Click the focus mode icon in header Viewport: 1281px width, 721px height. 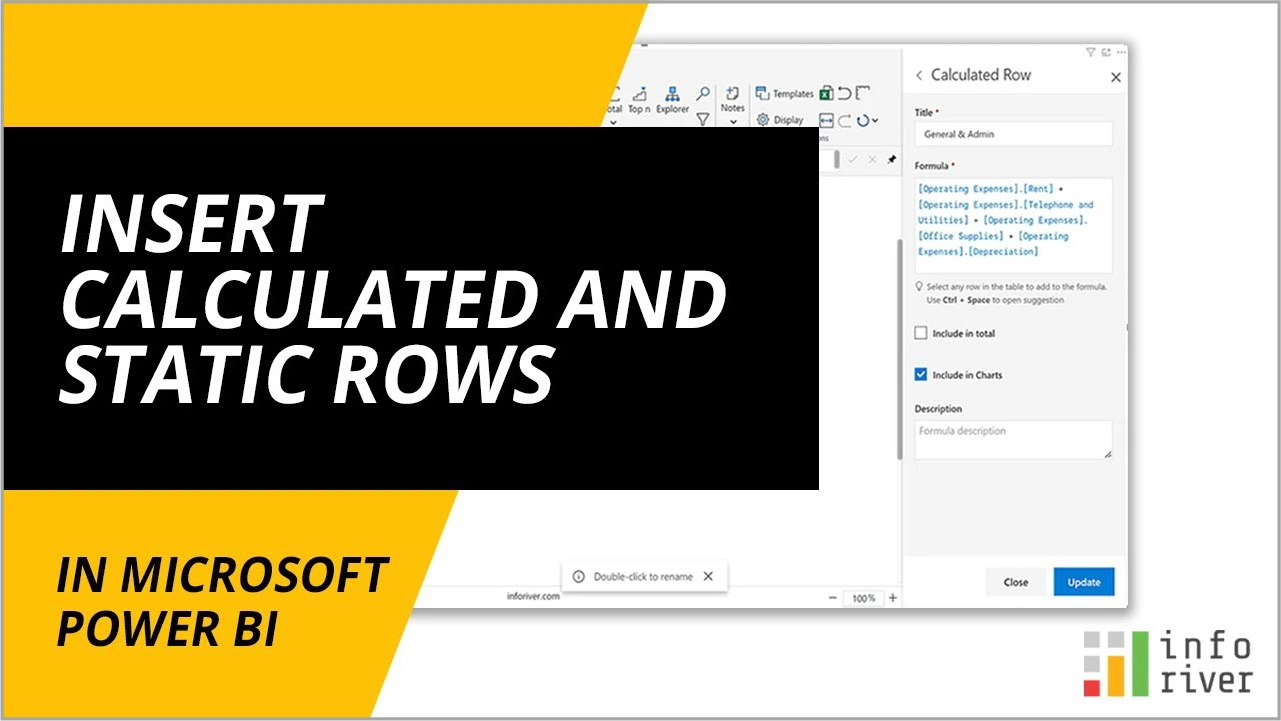(x=1106, y=52)
